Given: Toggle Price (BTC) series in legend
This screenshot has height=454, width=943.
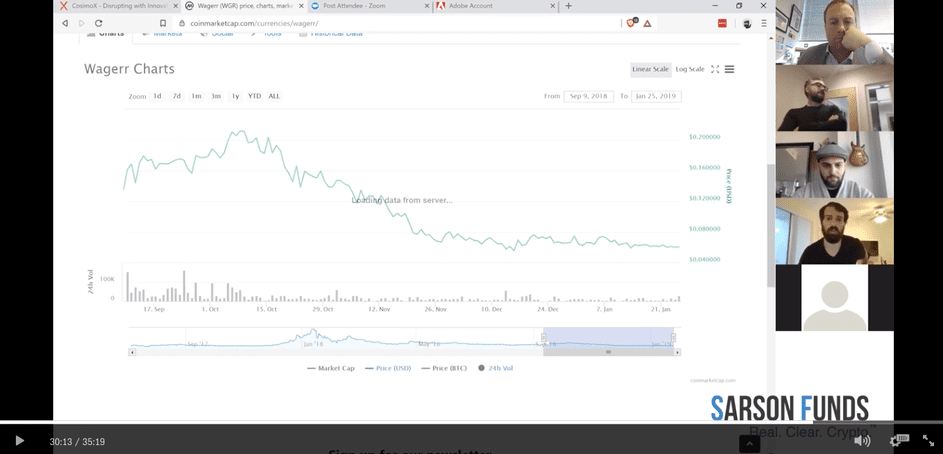Looking at the screenshot, I should [445, 368].
